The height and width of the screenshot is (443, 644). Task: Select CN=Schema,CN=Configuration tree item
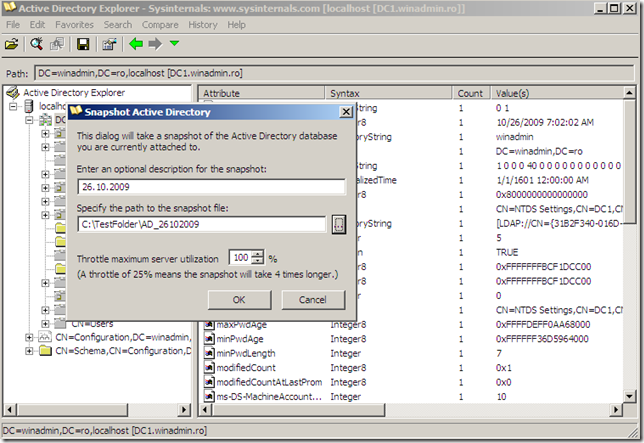pos(123,351)
